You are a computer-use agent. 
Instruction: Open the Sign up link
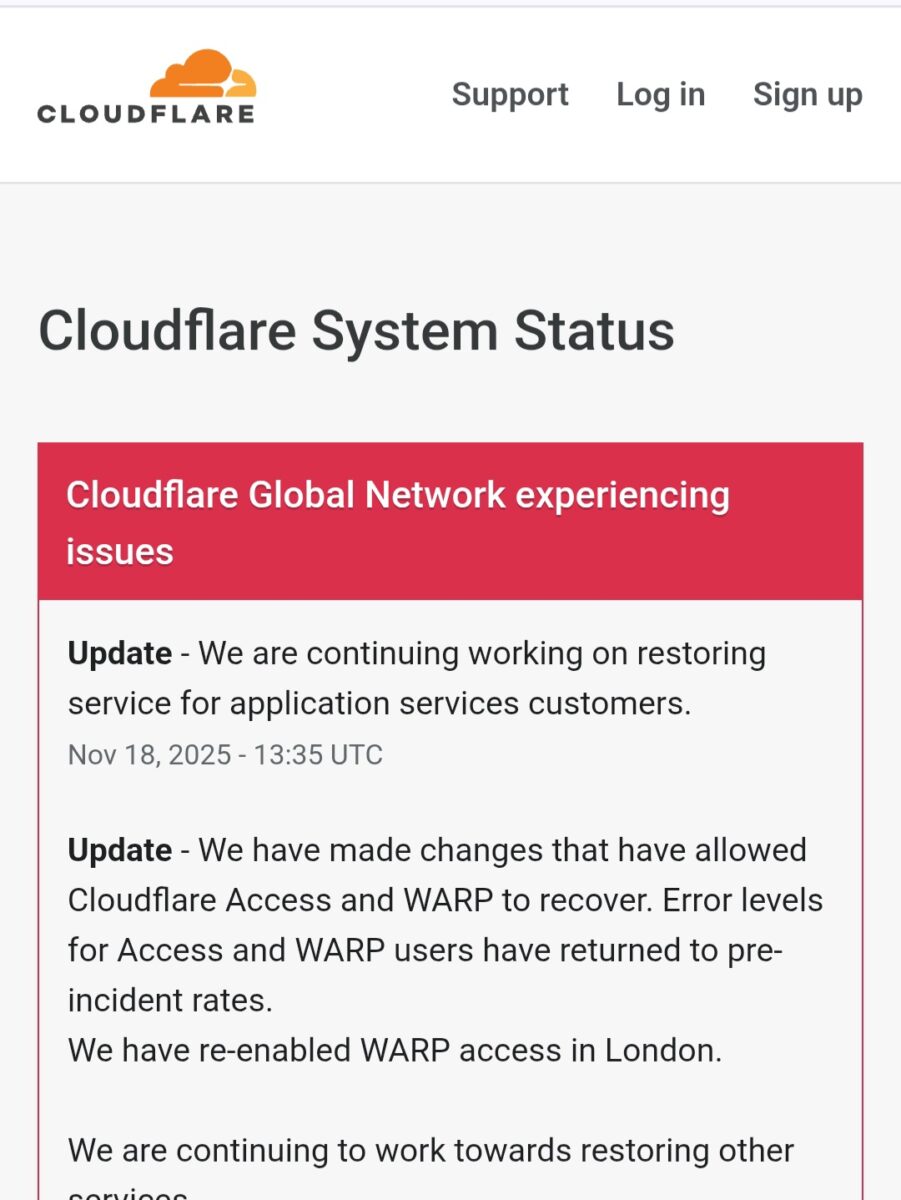(807, 95)
